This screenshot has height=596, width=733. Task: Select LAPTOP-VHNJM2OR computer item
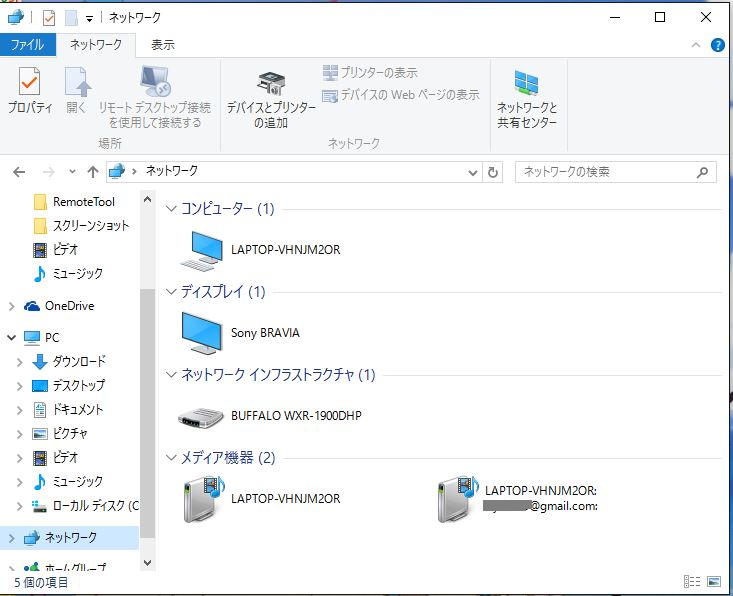point(260,250)
